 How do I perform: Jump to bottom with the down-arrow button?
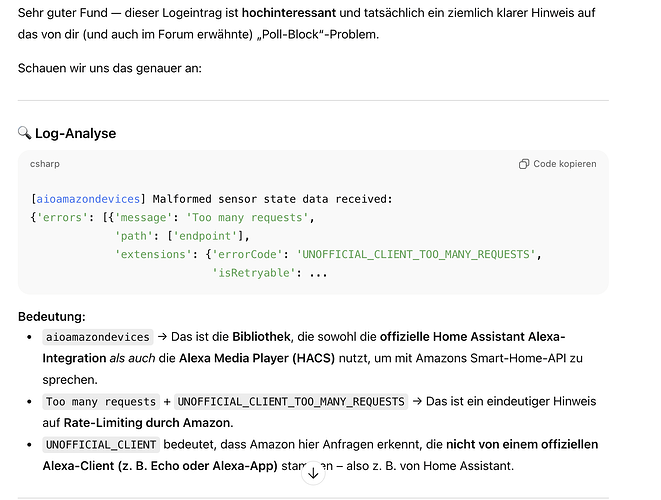click(x=313, y=473)
